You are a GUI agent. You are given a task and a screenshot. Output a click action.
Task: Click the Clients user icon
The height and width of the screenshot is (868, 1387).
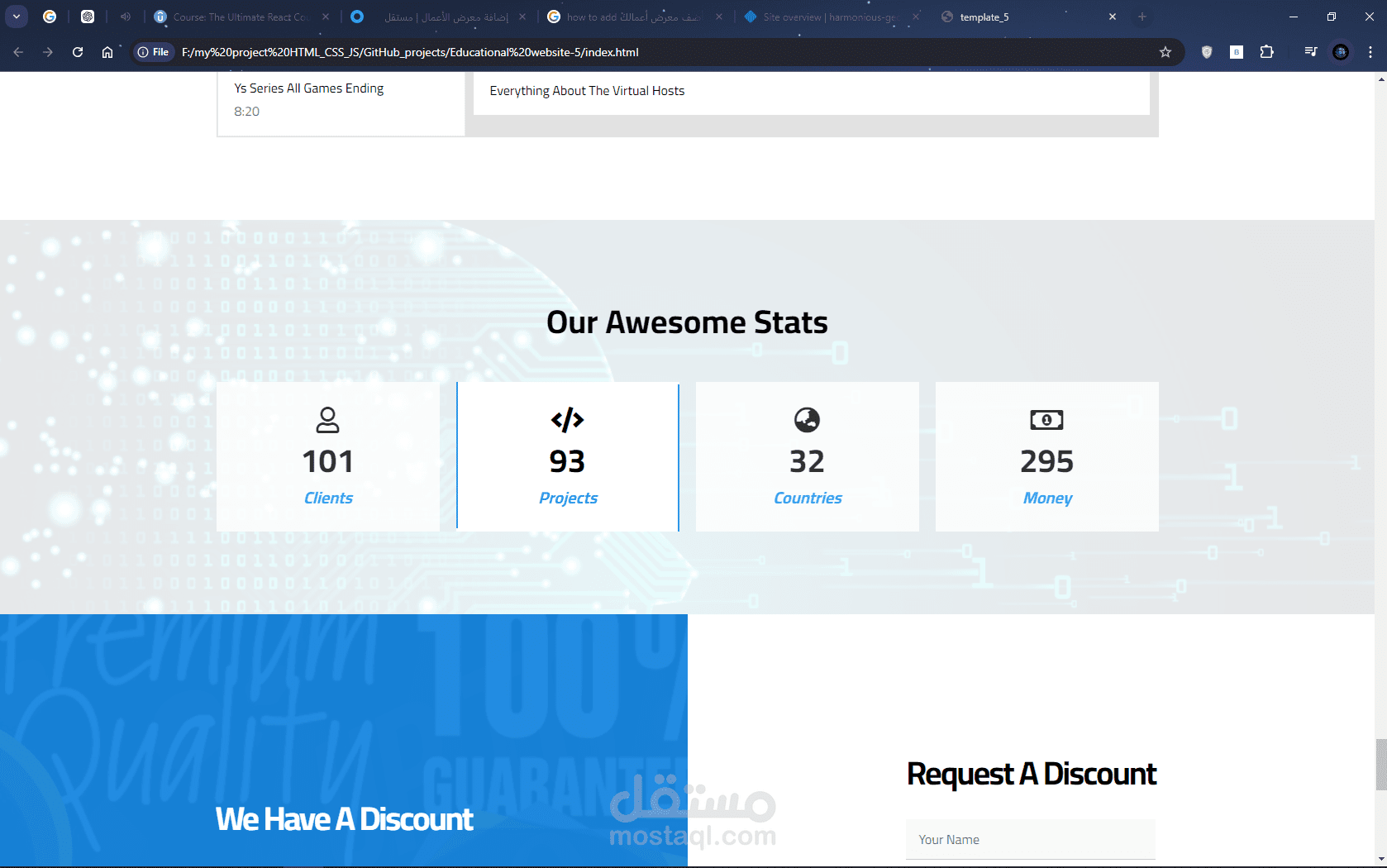pyautogui.click(x=328, y=420)
